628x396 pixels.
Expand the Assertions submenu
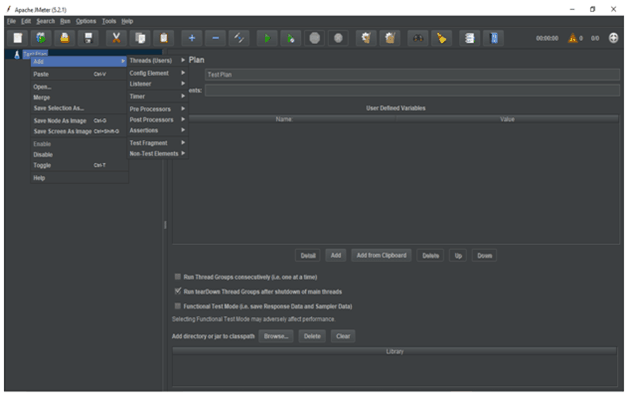point(157,130)
